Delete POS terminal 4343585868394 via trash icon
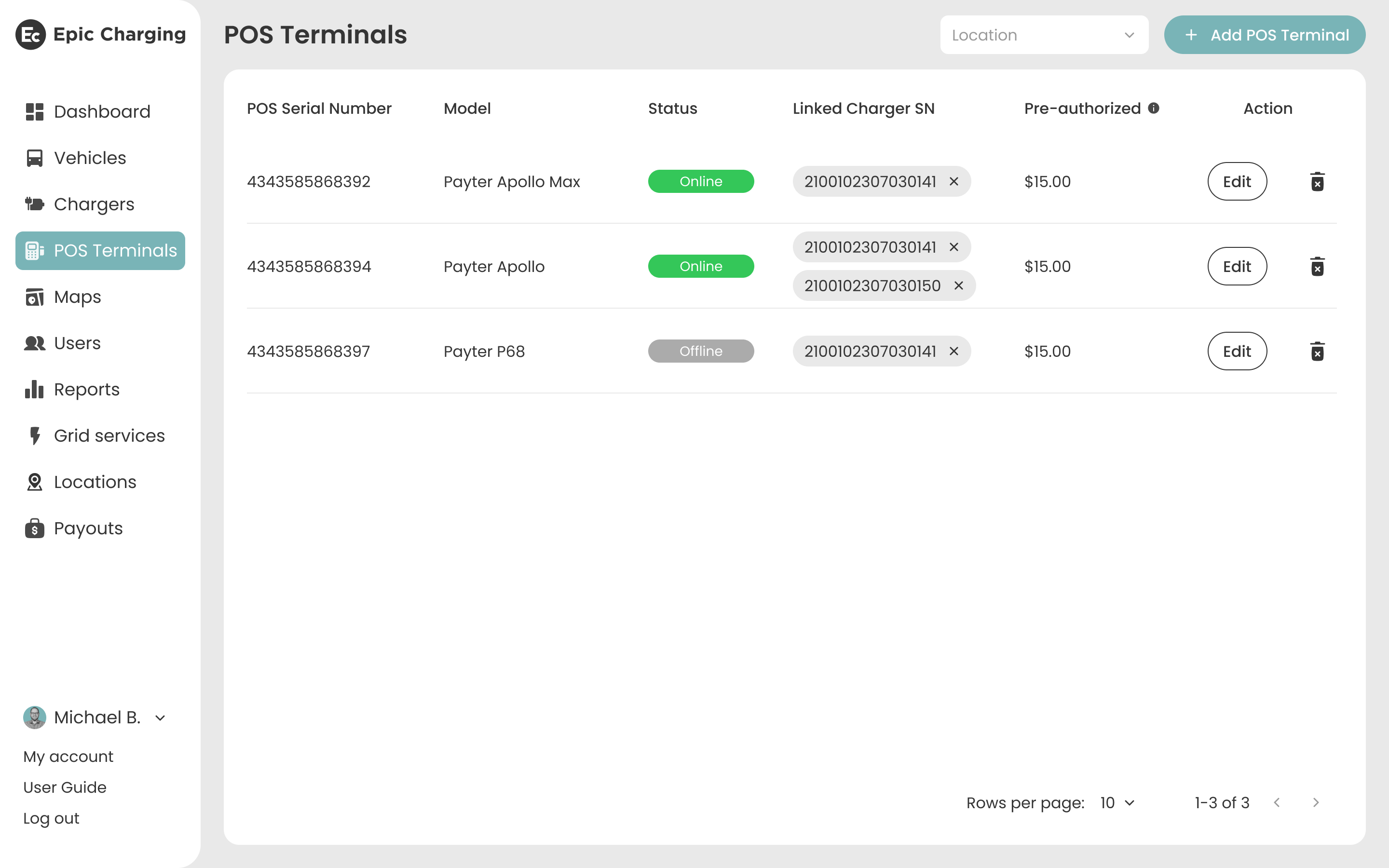 1317,266
